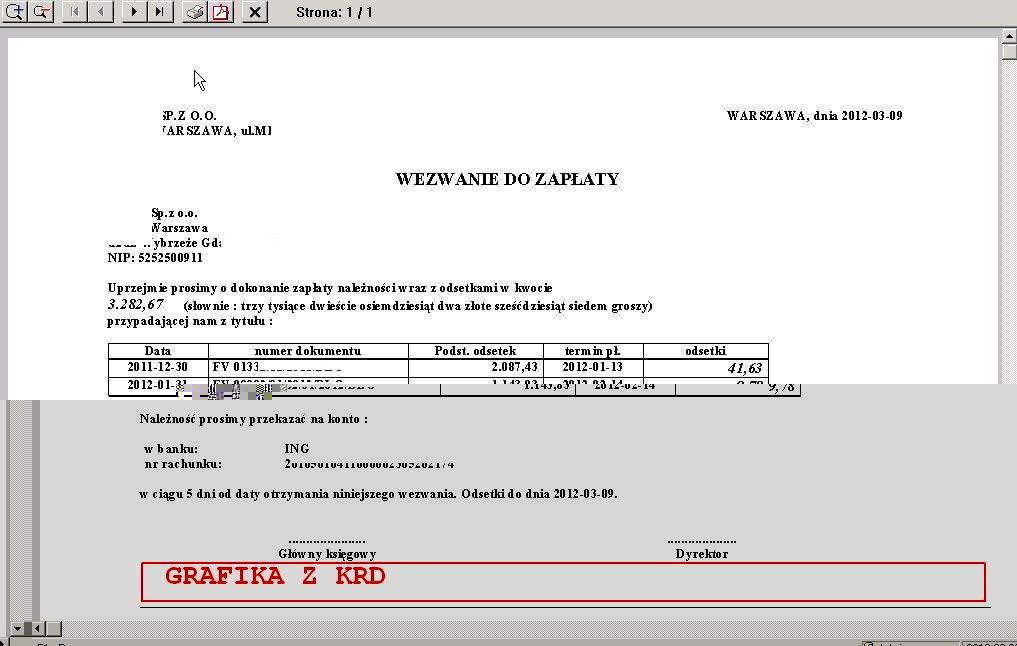Click the scroll down arrow at bottom left
The height and width of the screenshot is (646, 1017).
coord(18,628)
